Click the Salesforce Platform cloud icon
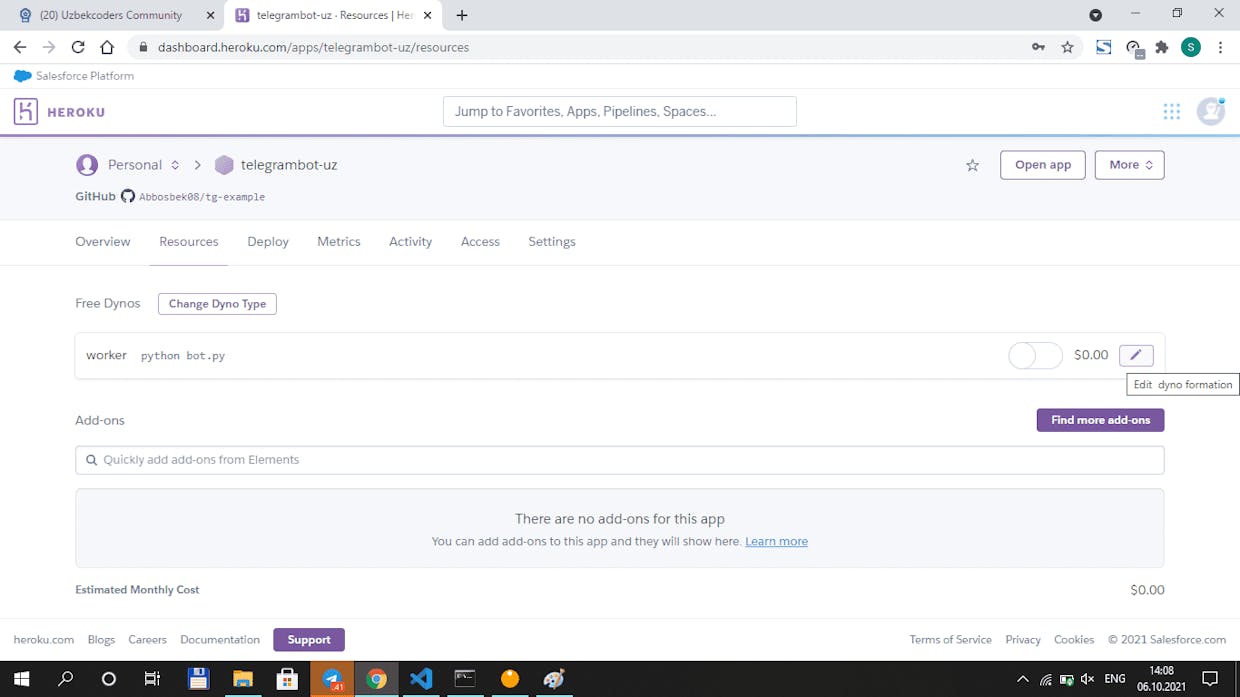1240x697 pixels. pyautogui.click(x=22, y=76)
